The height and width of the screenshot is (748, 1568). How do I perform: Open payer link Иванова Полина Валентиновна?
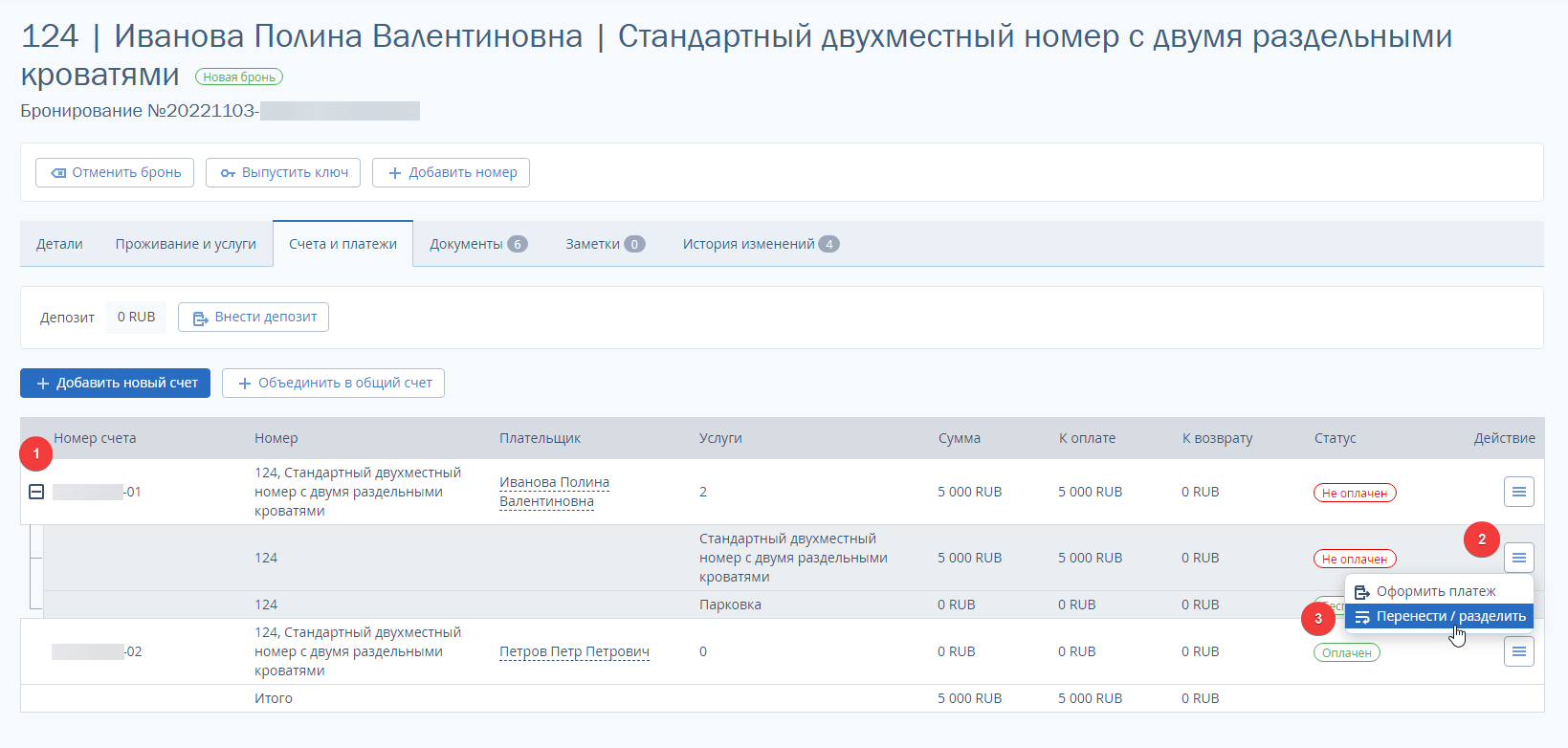[554, 492]
